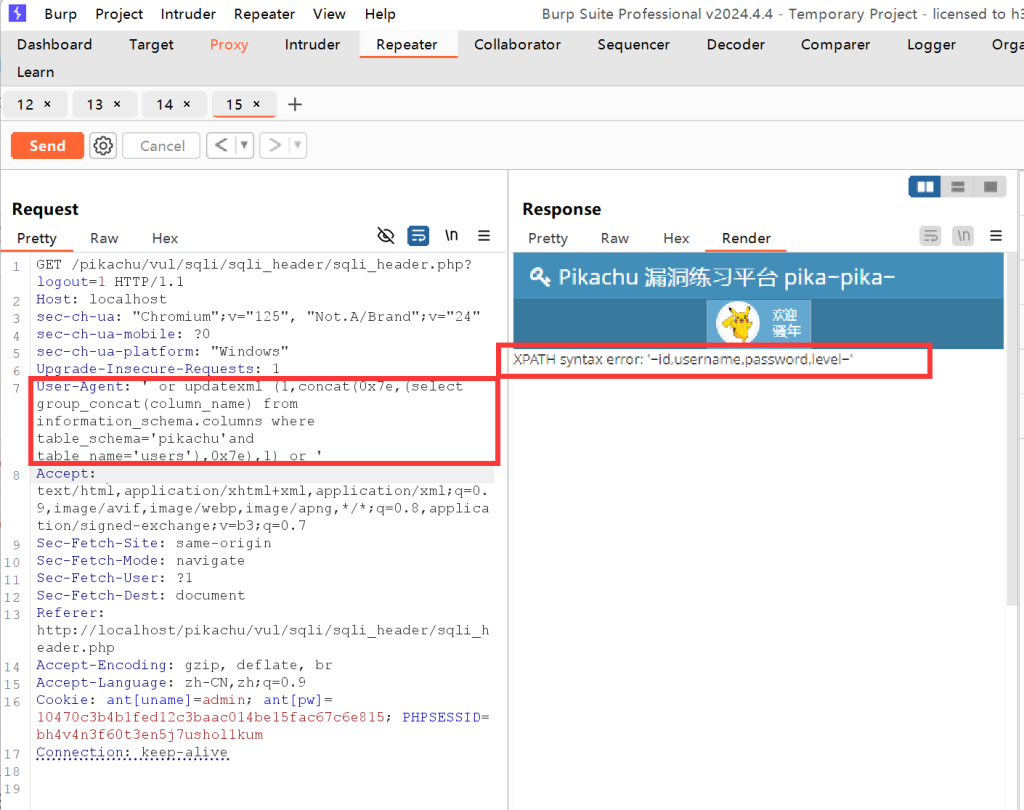This screenshot has width=1024, height=810.
Task: Open Response panel options menu icon
Action: 996,235
